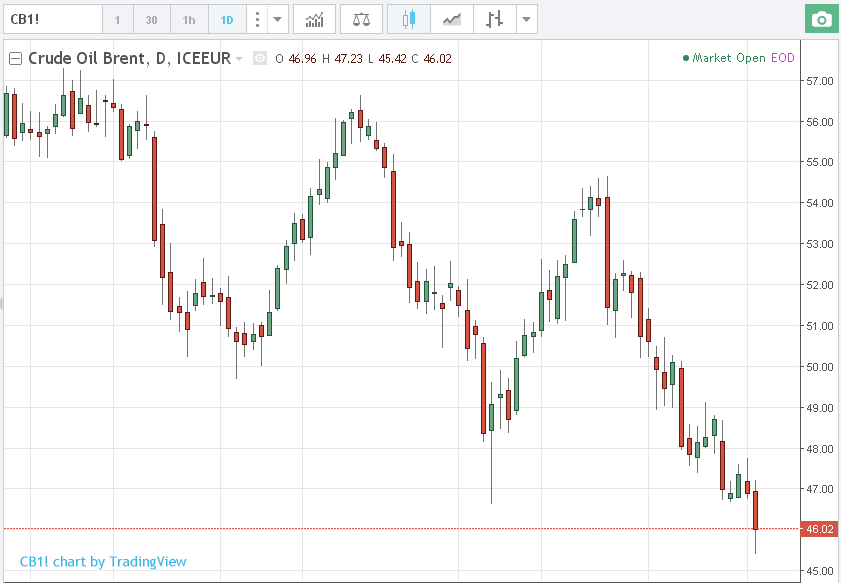The image size is (841, 583).
Task: Select the 1 minute interval tab
Action: pos(117,19)
